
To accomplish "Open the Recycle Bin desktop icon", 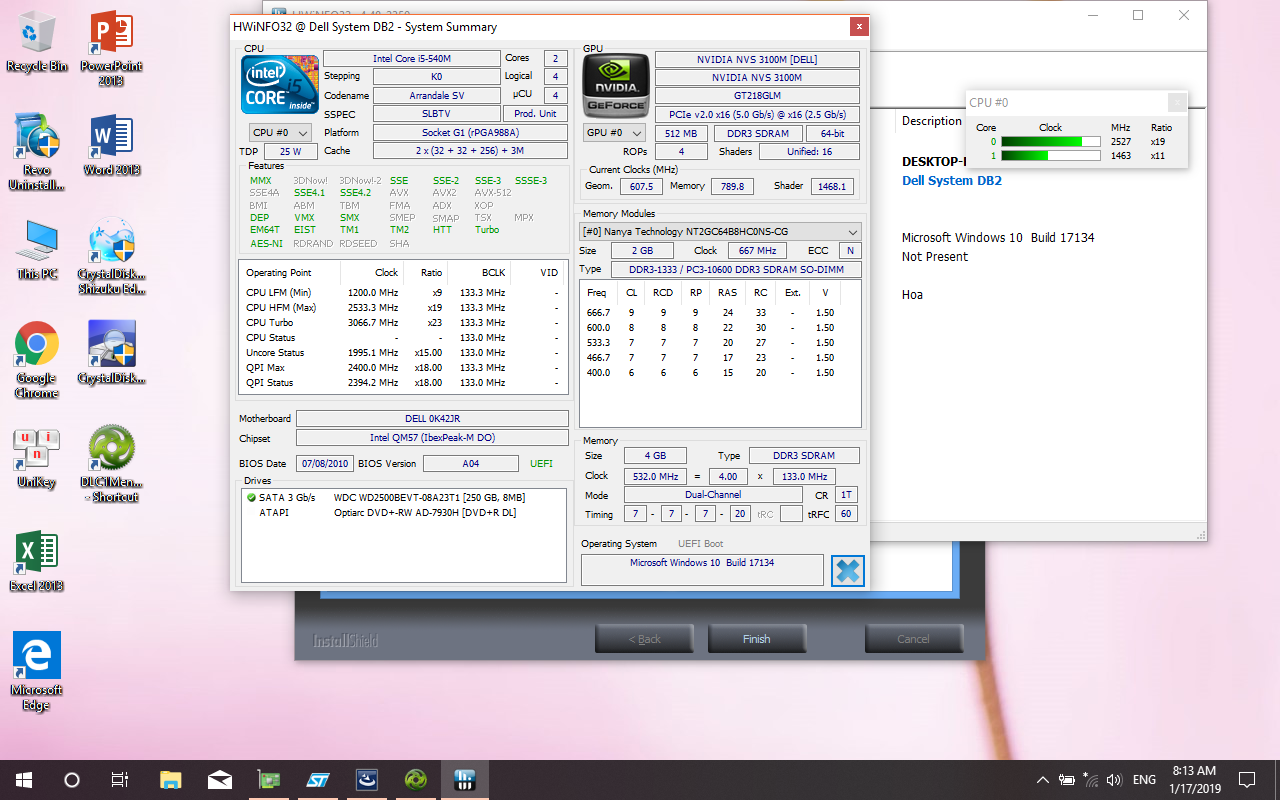I will pyautogui.click(x=37, y=42).
